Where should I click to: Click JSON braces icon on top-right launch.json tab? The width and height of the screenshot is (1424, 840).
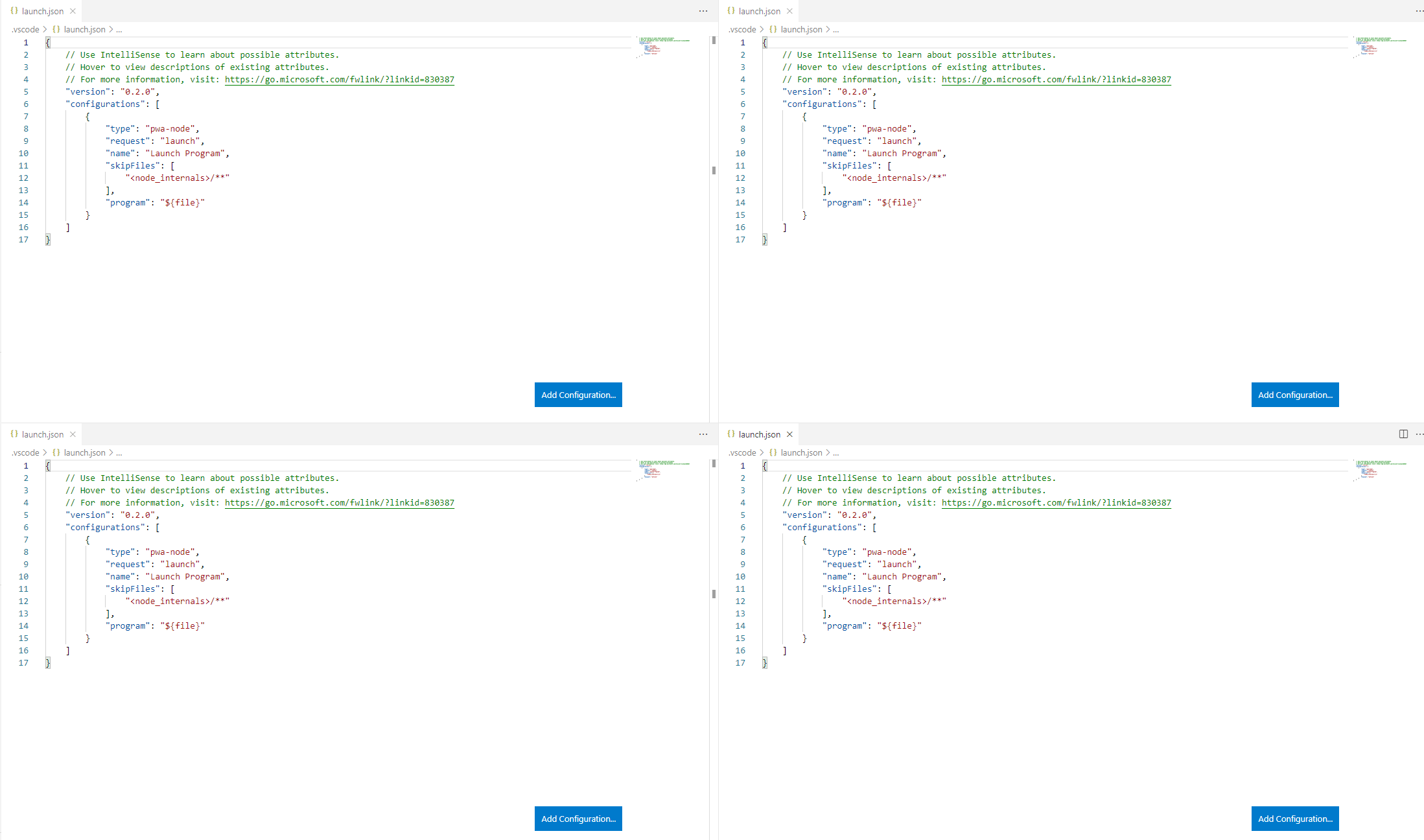point(731,11)
